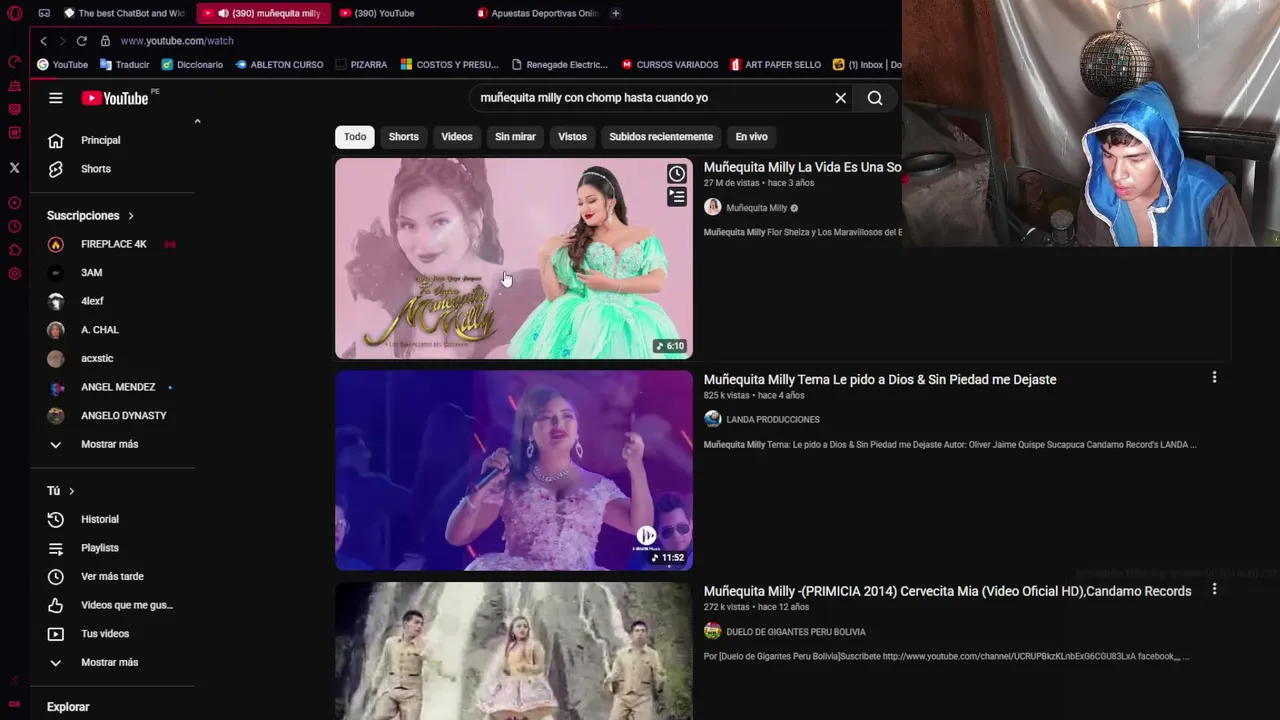Open the YouTube hamburger guide menu

(x=56, y=98)
